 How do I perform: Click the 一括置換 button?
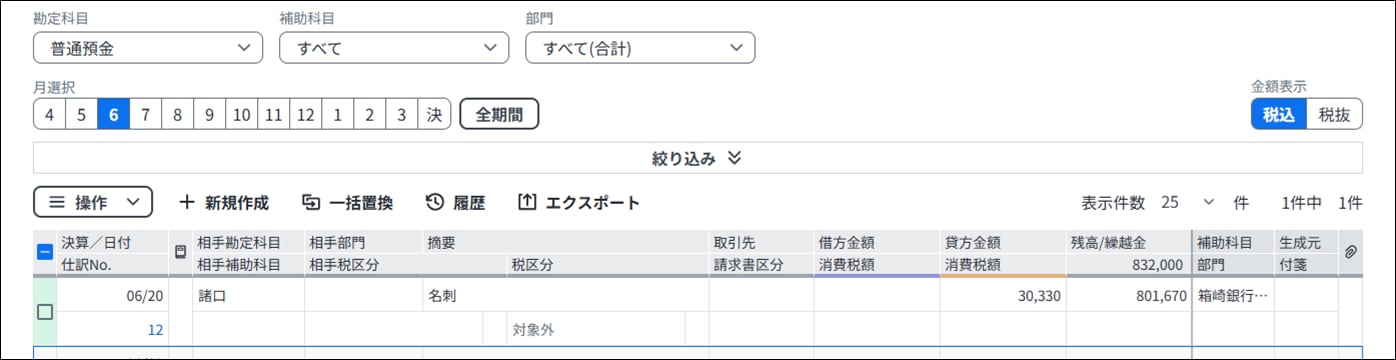tap(347, 203)
